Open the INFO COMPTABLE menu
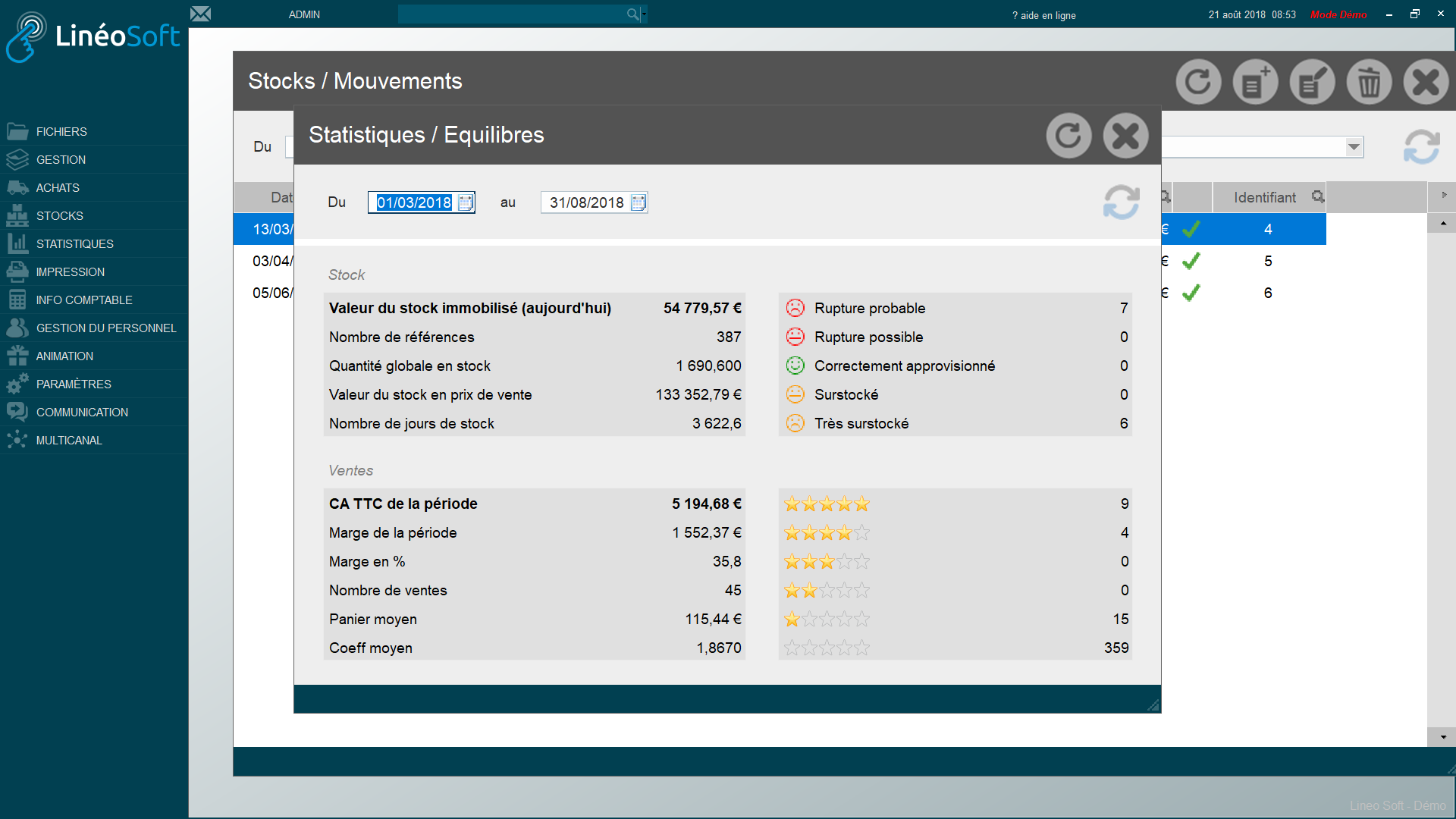1456x819 pixels. pyautogui.click(x=94, y=300)
